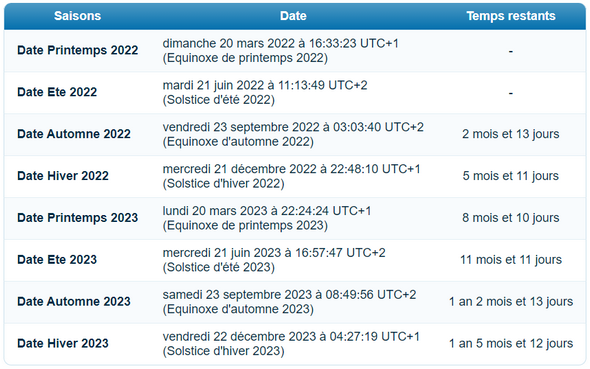Image resolution: width=590 pixels, height=369 pixels.
Task: Select the Date Automne 2022 row label
Action: point(74,134)
